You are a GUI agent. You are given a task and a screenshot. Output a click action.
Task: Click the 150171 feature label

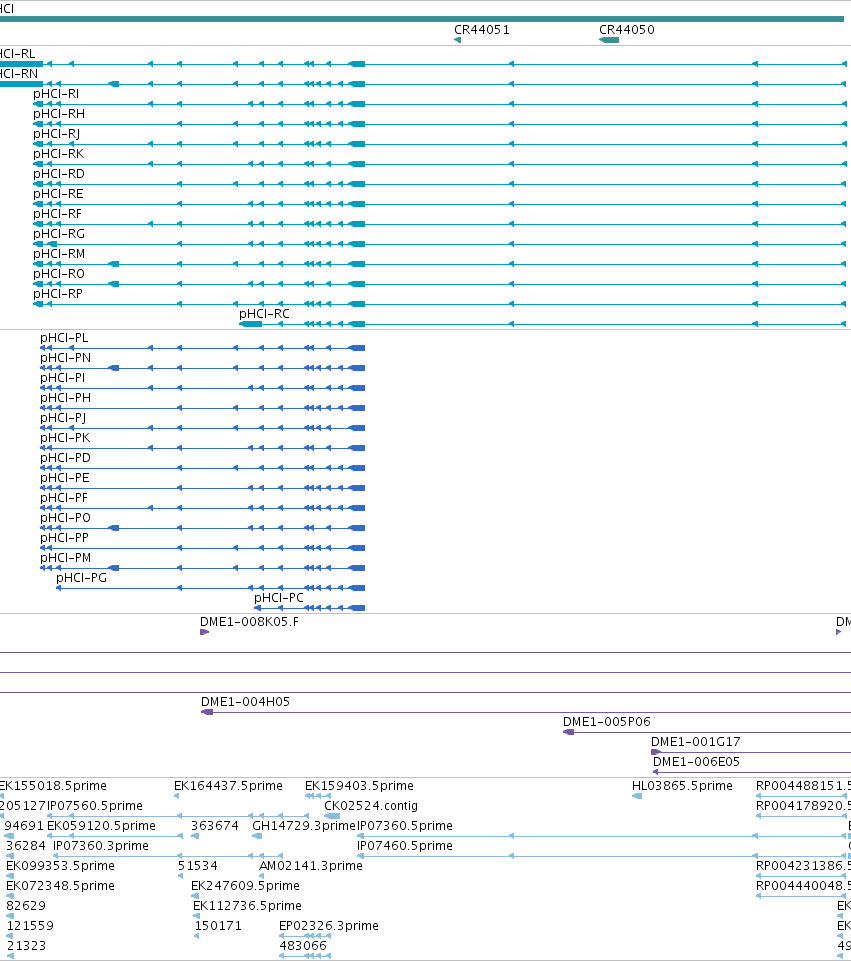(218, 926)
